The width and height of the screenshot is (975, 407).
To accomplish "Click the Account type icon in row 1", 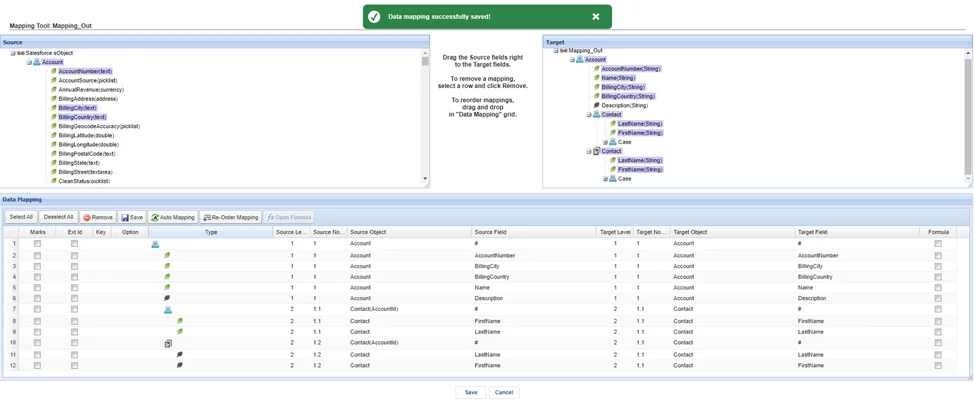I will click(155, 244).
